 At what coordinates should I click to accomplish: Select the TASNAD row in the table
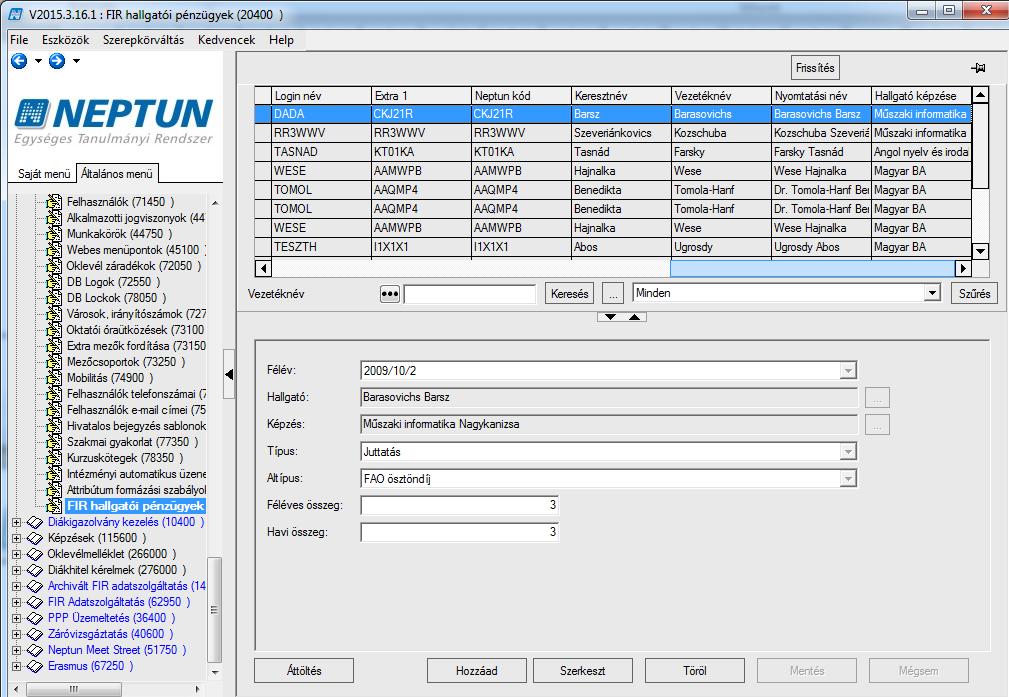pos(613,153)
